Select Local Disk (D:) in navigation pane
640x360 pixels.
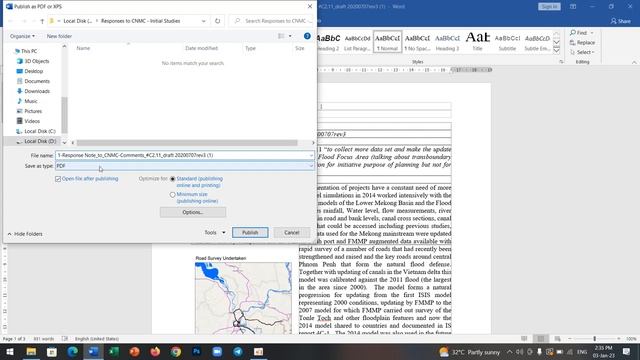point(40,141)
